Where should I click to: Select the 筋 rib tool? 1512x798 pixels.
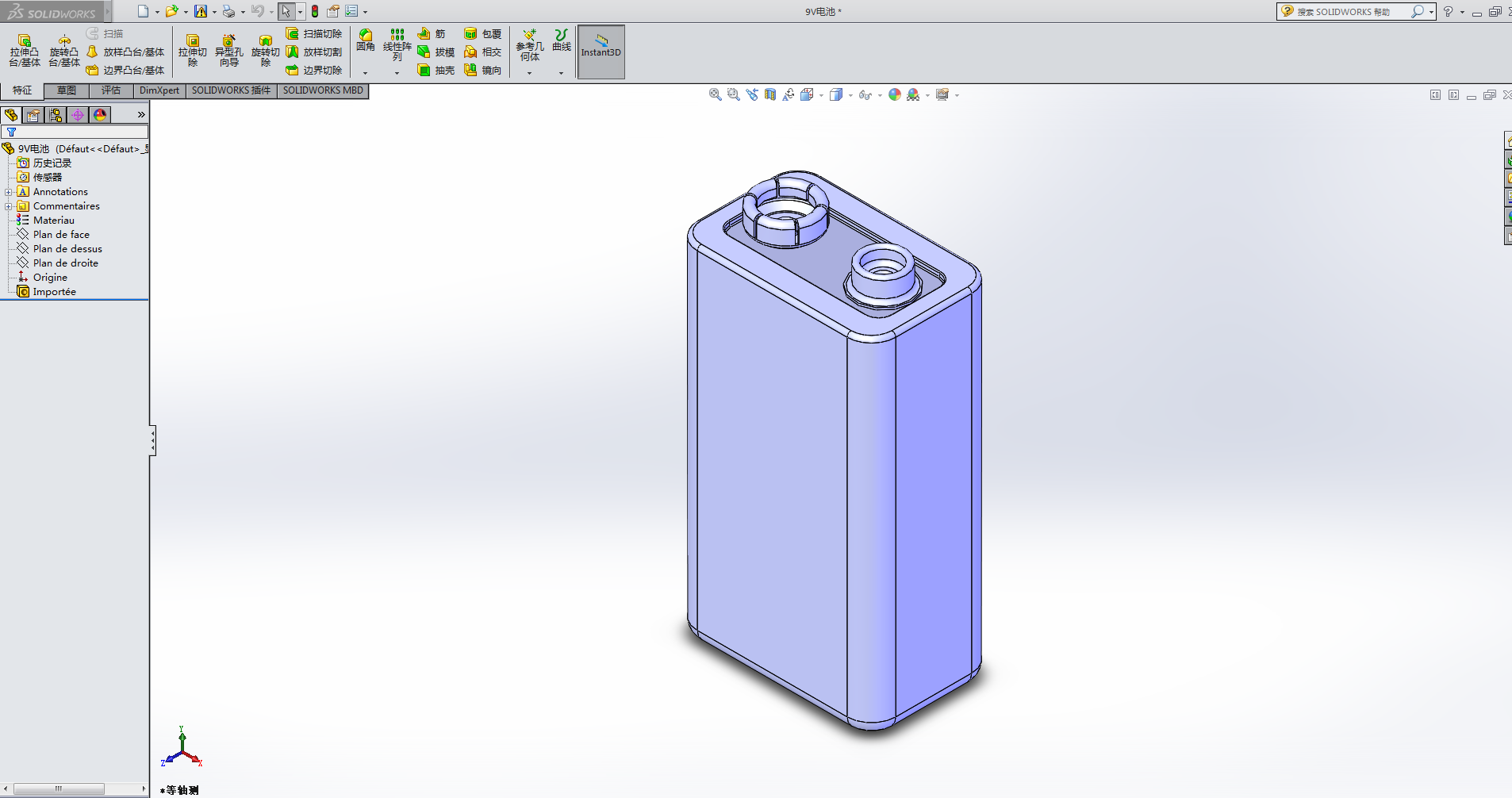click(x=432, y=34)
